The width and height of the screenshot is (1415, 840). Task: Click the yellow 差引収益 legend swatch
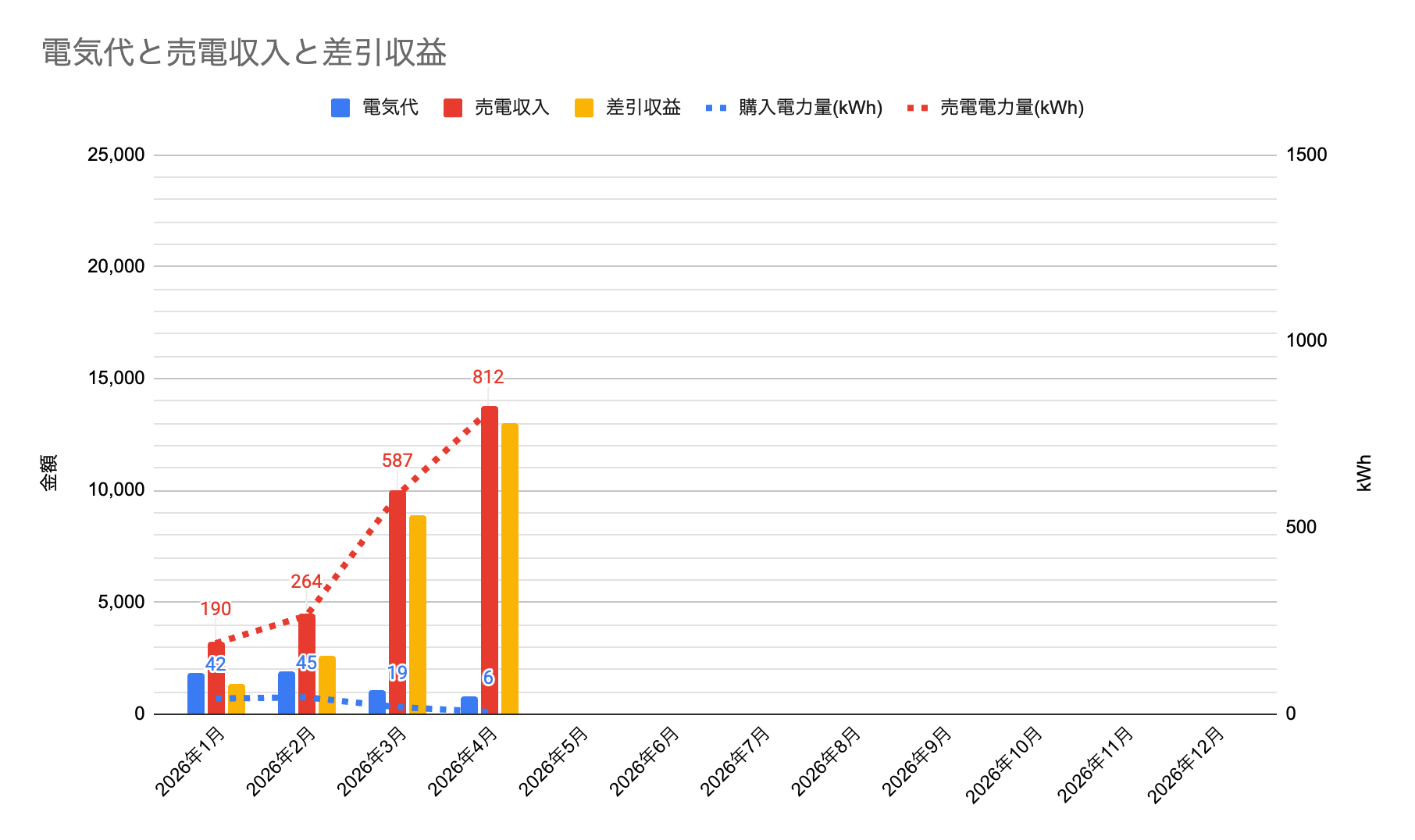584,108
